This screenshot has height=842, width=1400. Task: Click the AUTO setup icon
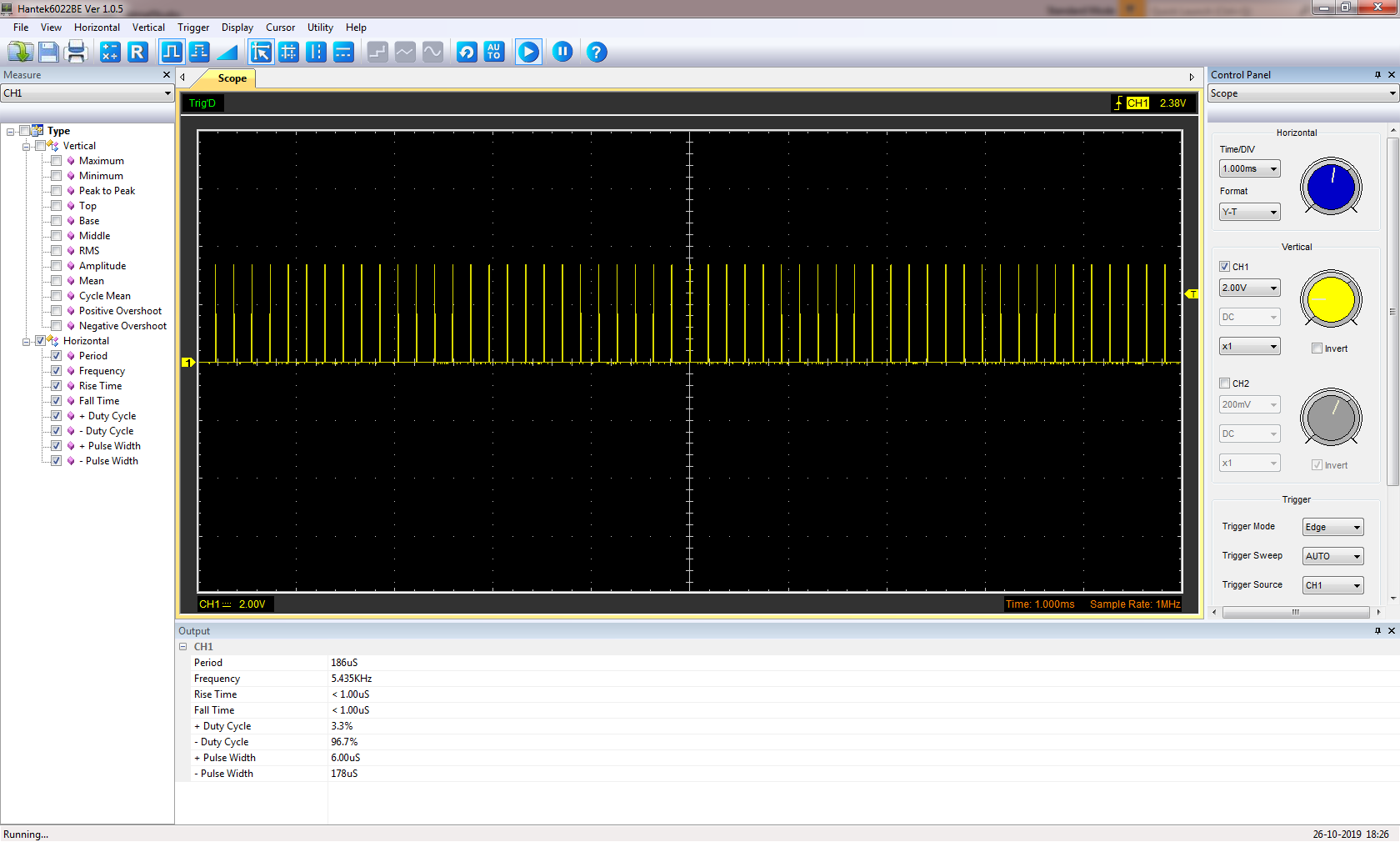click(494, 52)
